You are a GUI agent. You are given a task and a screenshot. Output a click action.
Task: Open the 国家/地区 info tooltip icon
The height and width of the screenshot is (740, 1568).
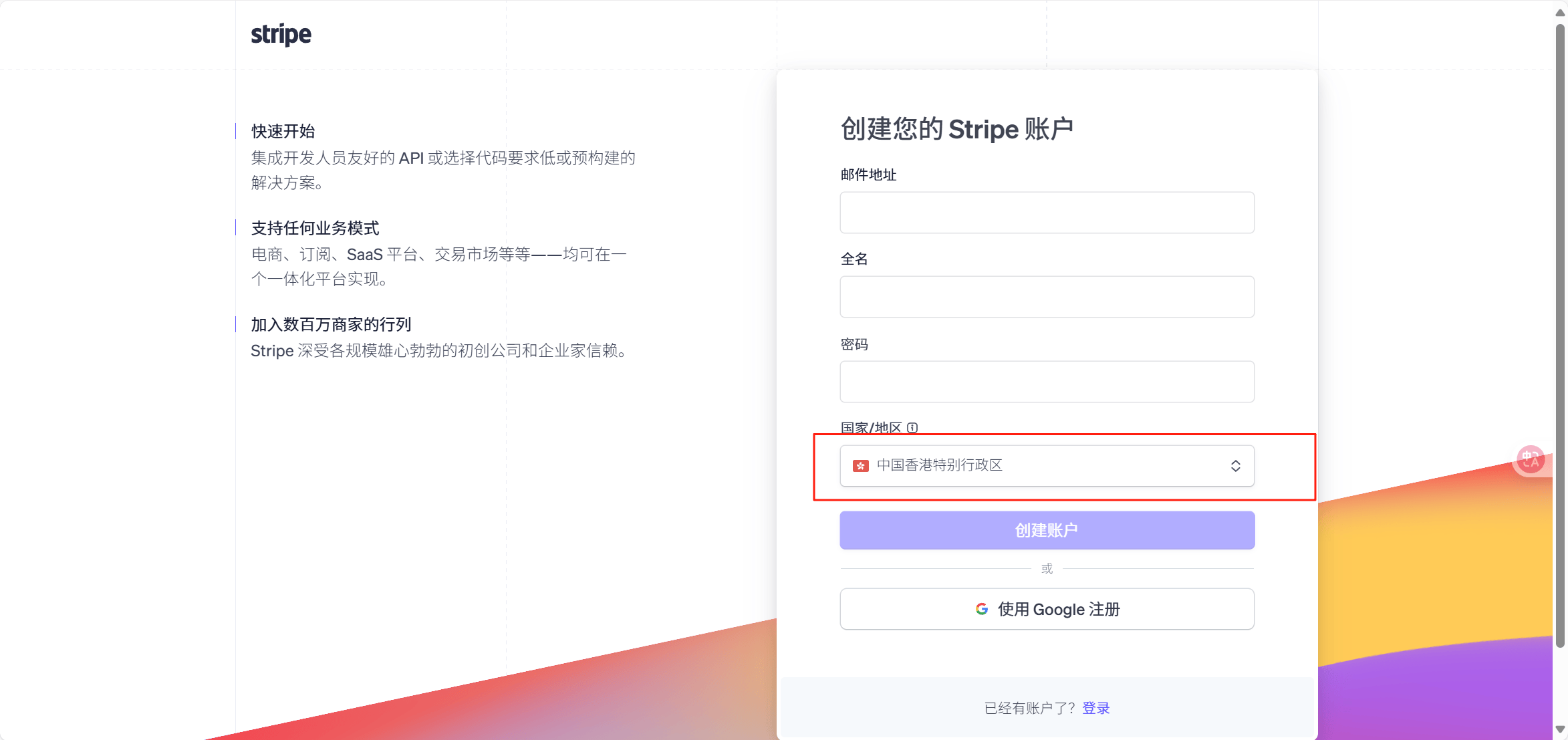click(x=912, y=428)
